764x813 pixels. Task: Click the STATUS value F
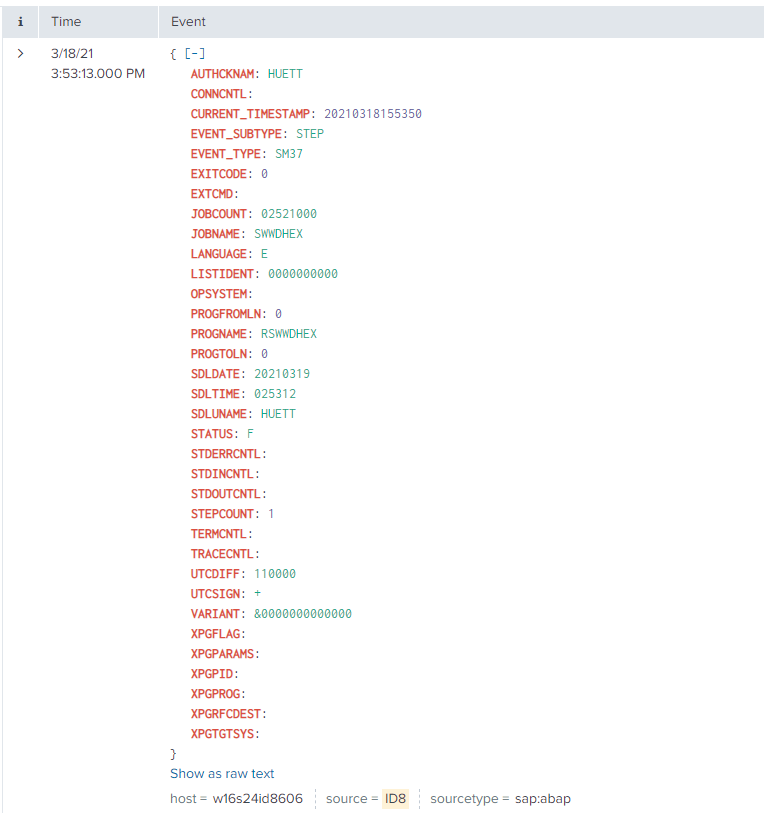(x=250, y=434)
